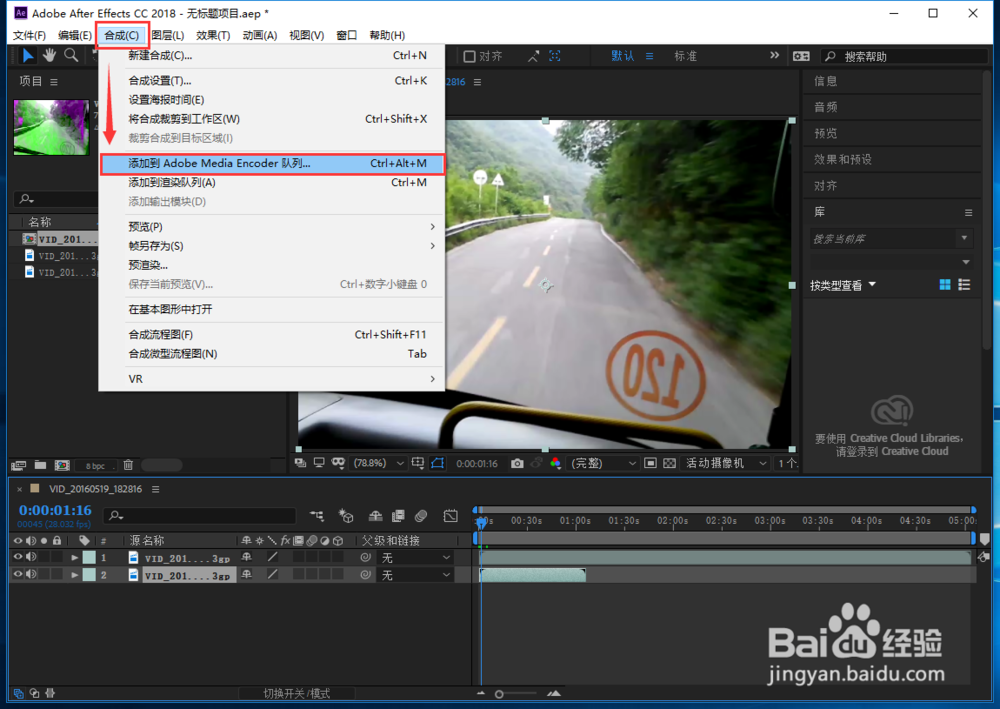Image resolution: width=1000 pixels, height=709 pixels.
Task: Create a new folder in Project panel
Action: pyautogui.click(x=40, y=465)
